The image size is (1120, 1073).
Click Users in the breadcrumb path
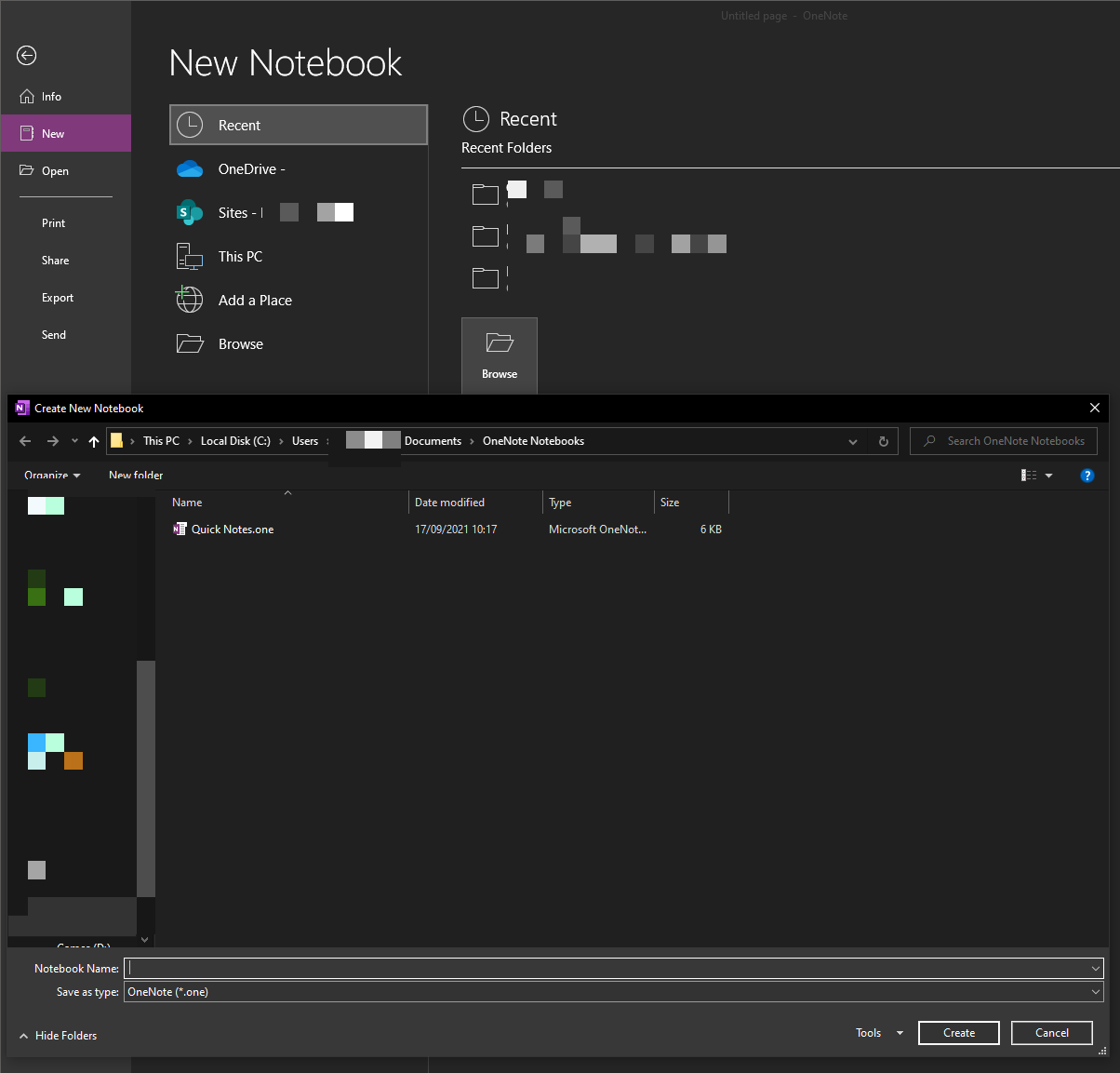[x=305, y=441]
